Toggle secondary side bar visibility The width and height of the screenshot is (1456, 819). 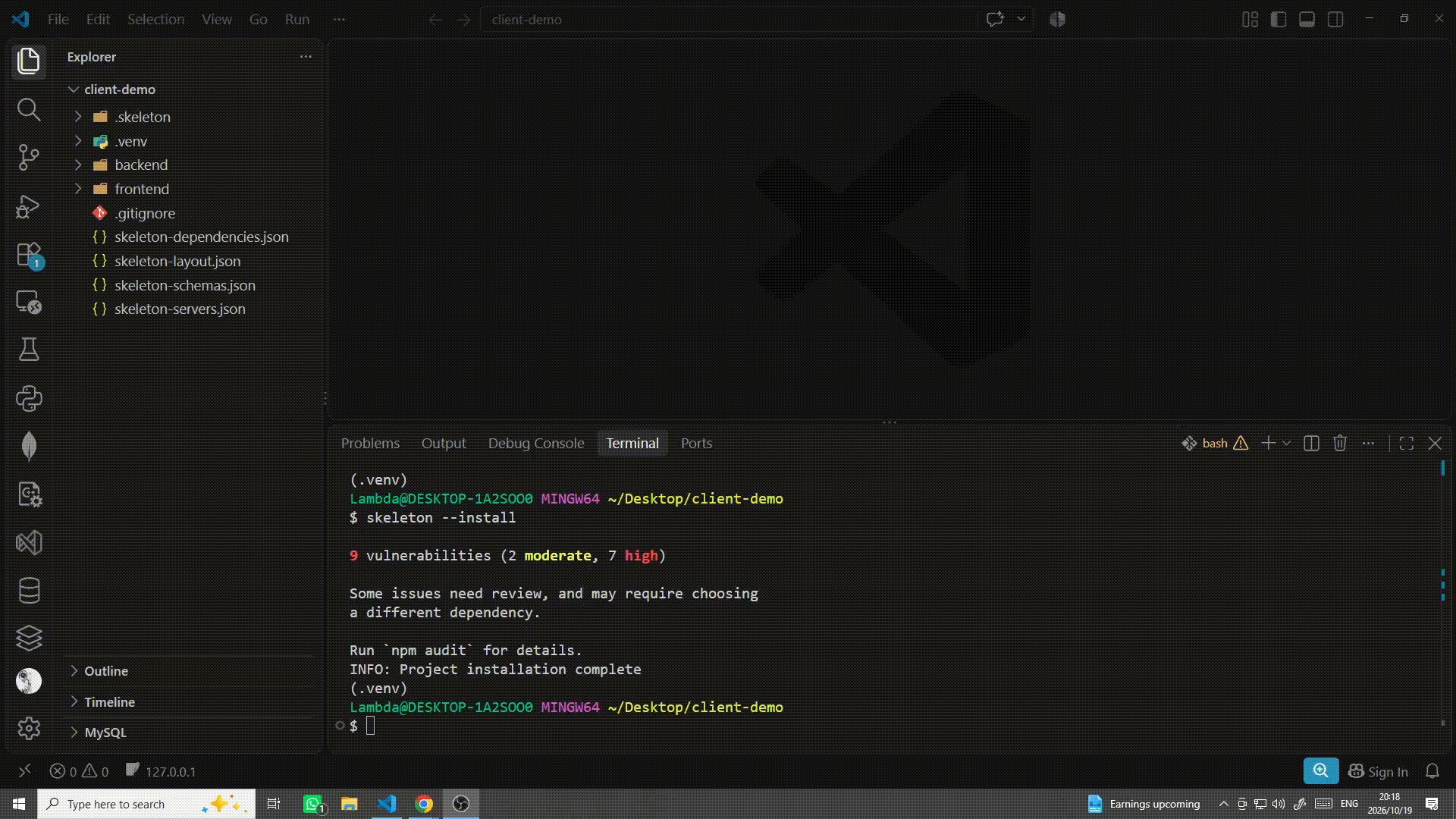tap(1335, 19)
